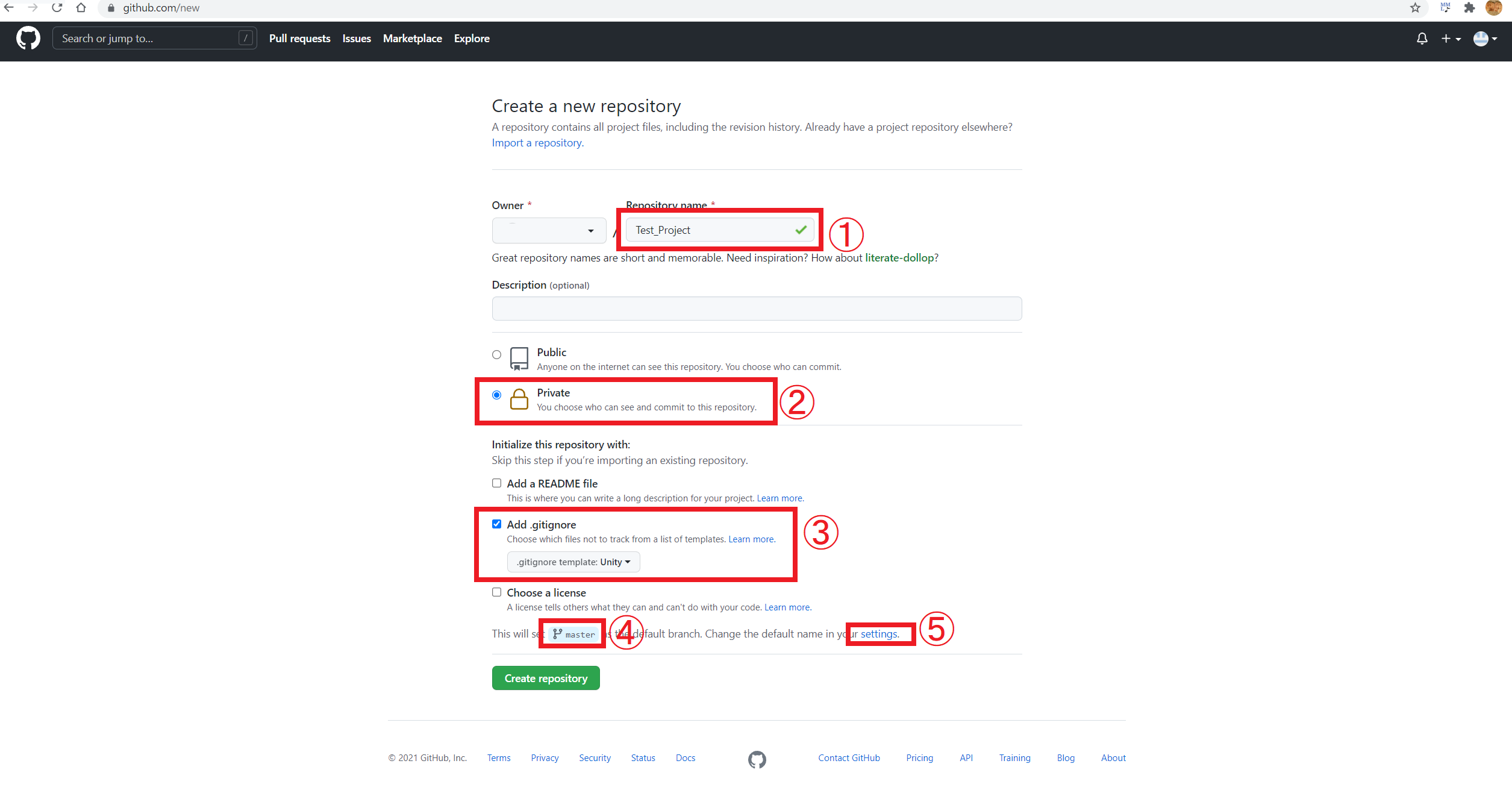The height and width of the screenshot is (793, 1512).
Task: Open browser extensions puzzle icon
Action: click(1469, 8)
